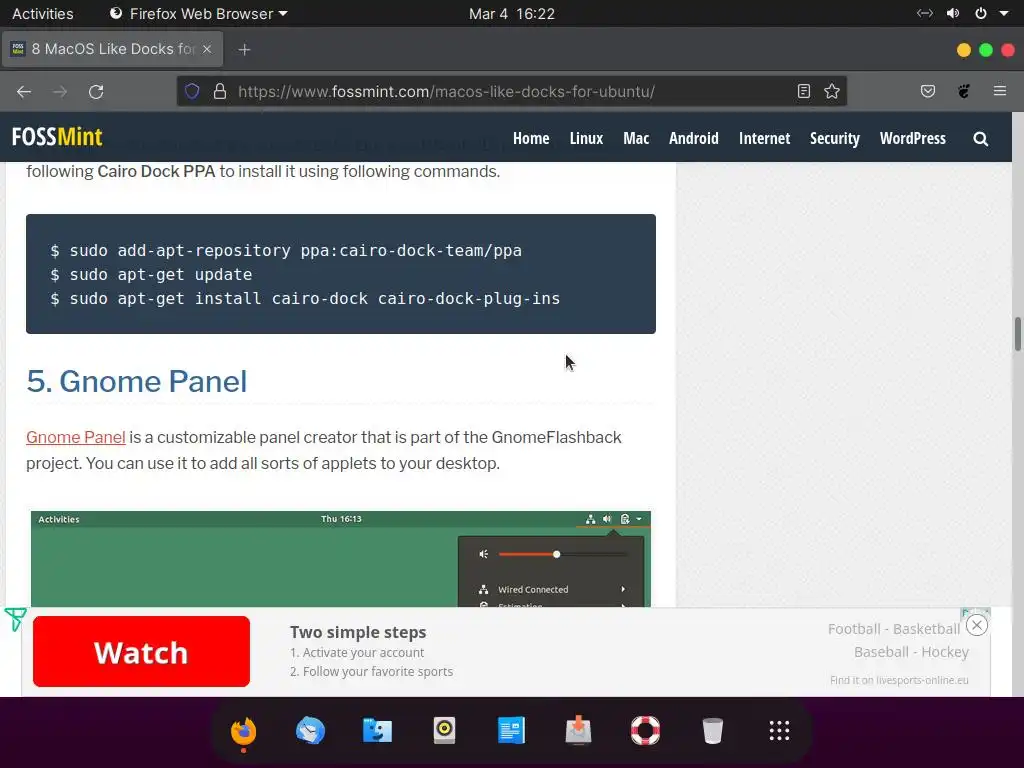Click the red Watch ad button

click(x=141, y=652)
